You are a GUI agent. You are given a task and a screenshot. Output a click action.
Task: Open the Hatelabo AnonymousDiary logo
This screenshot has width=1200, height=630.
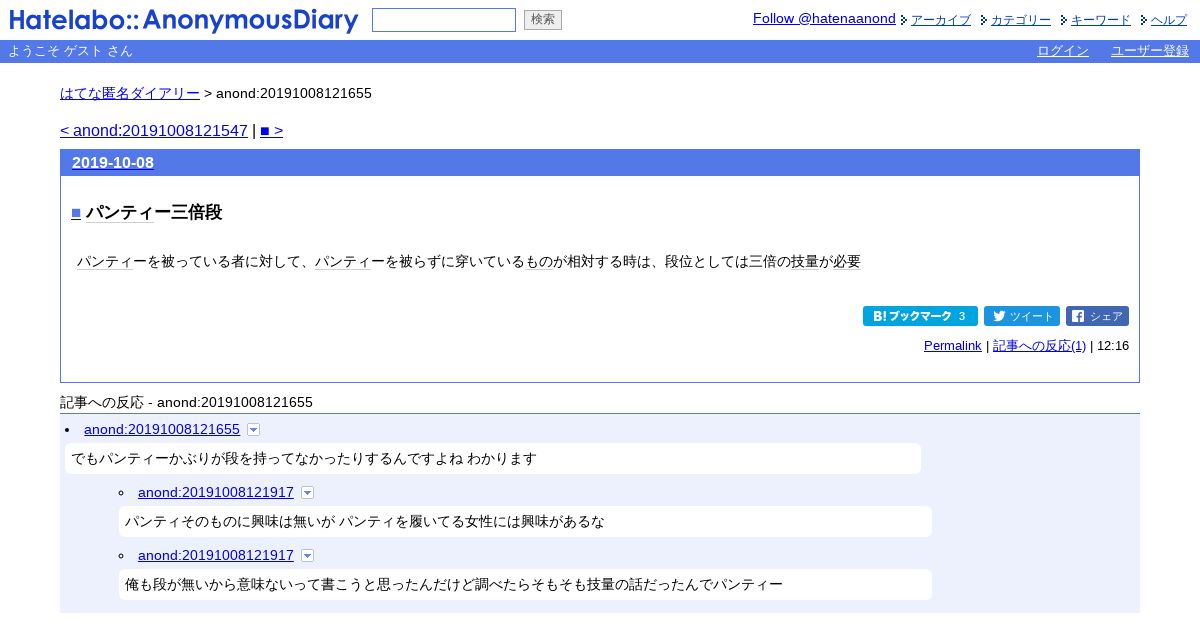point(184,20)
